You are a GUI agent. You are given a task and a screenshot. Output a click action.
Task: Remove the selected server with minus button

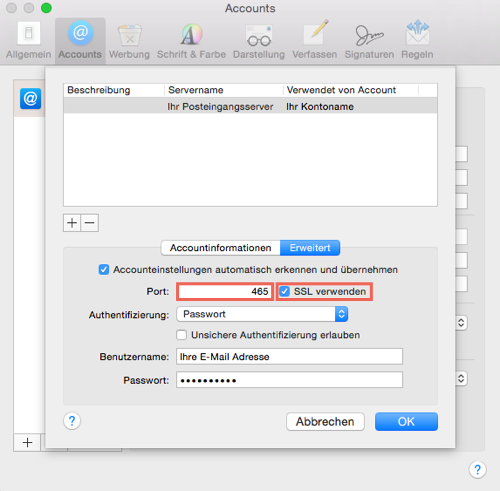(x=90, y=223)
